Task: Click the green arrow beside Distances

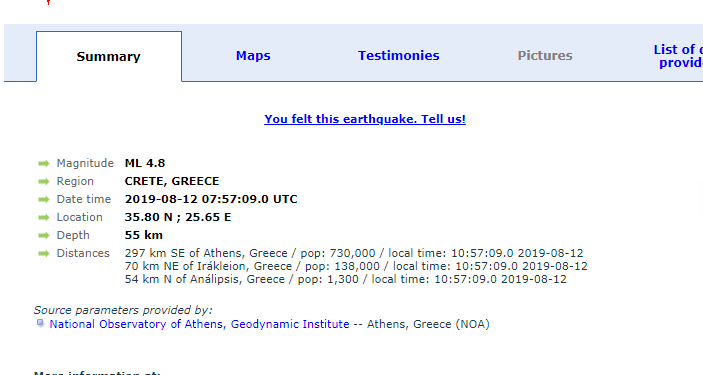Action: [x=43, y=253]
